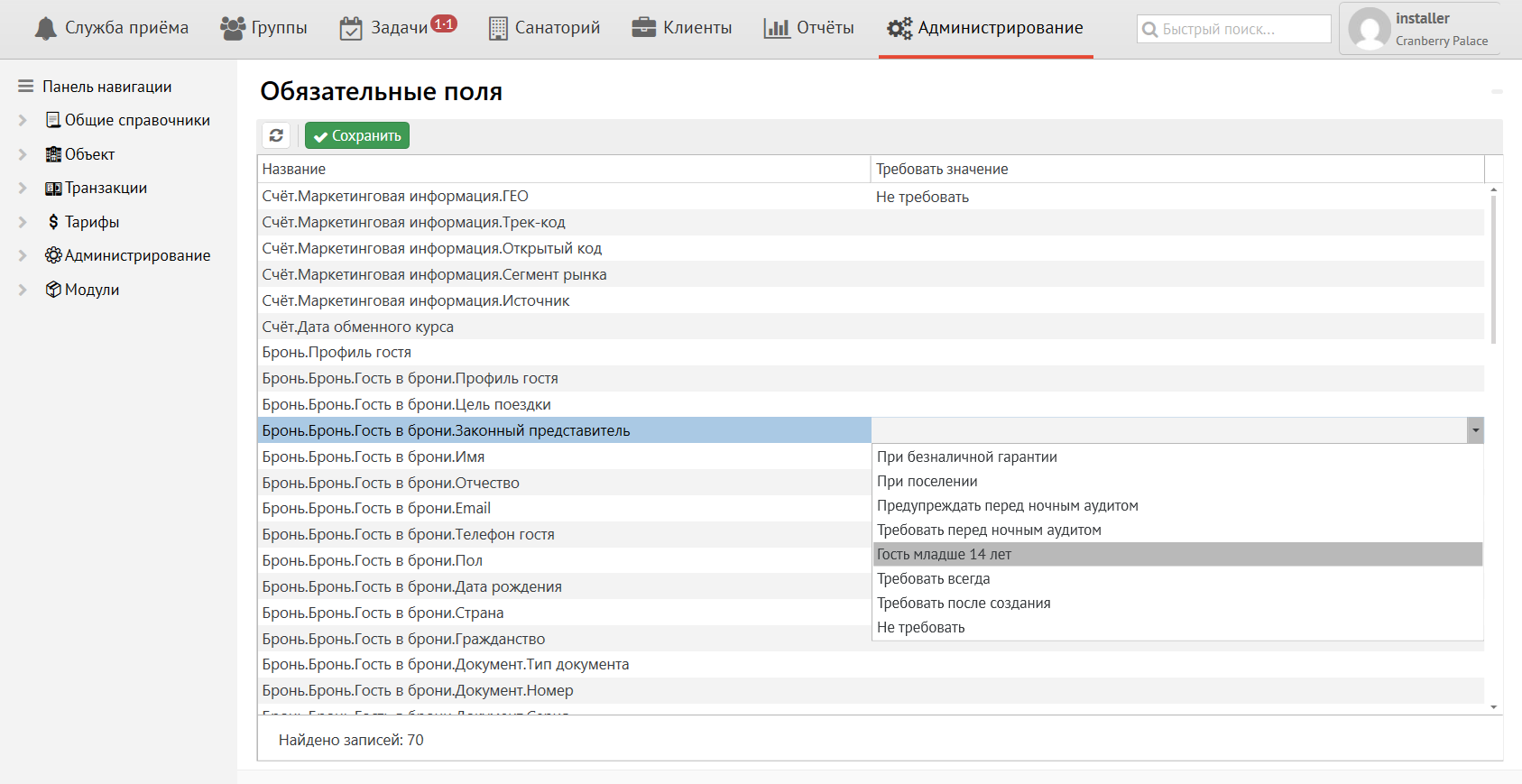1522x784 pixels.
Task: Click the grid scrollbar down arrow
Action: (x=1494, y=707)
